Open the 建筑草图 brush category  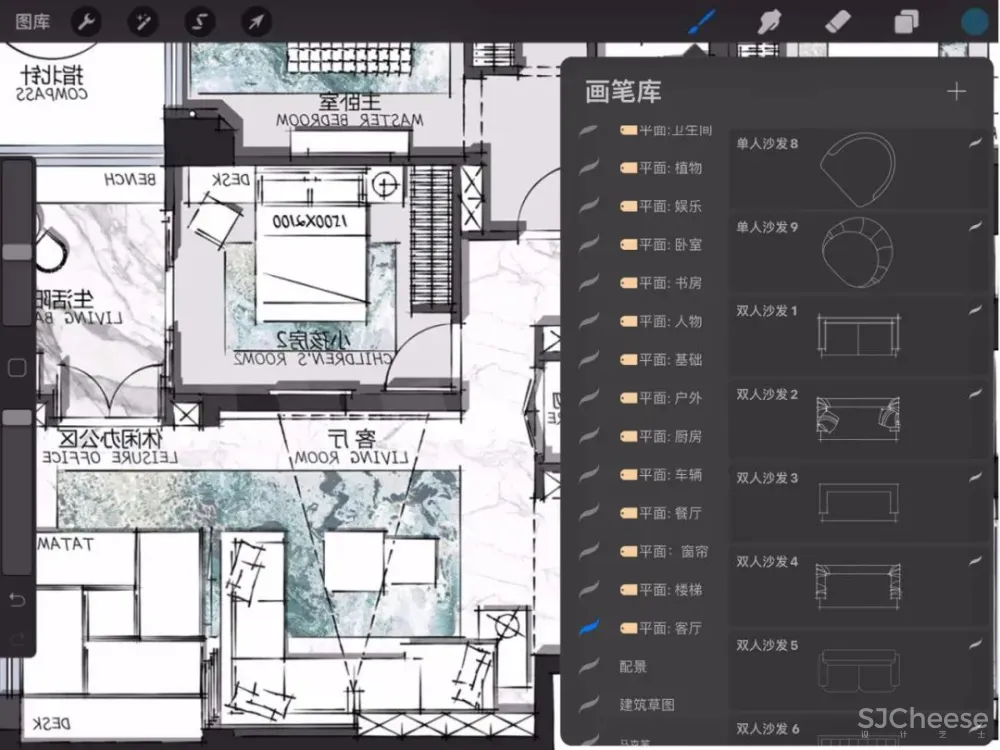647,705
